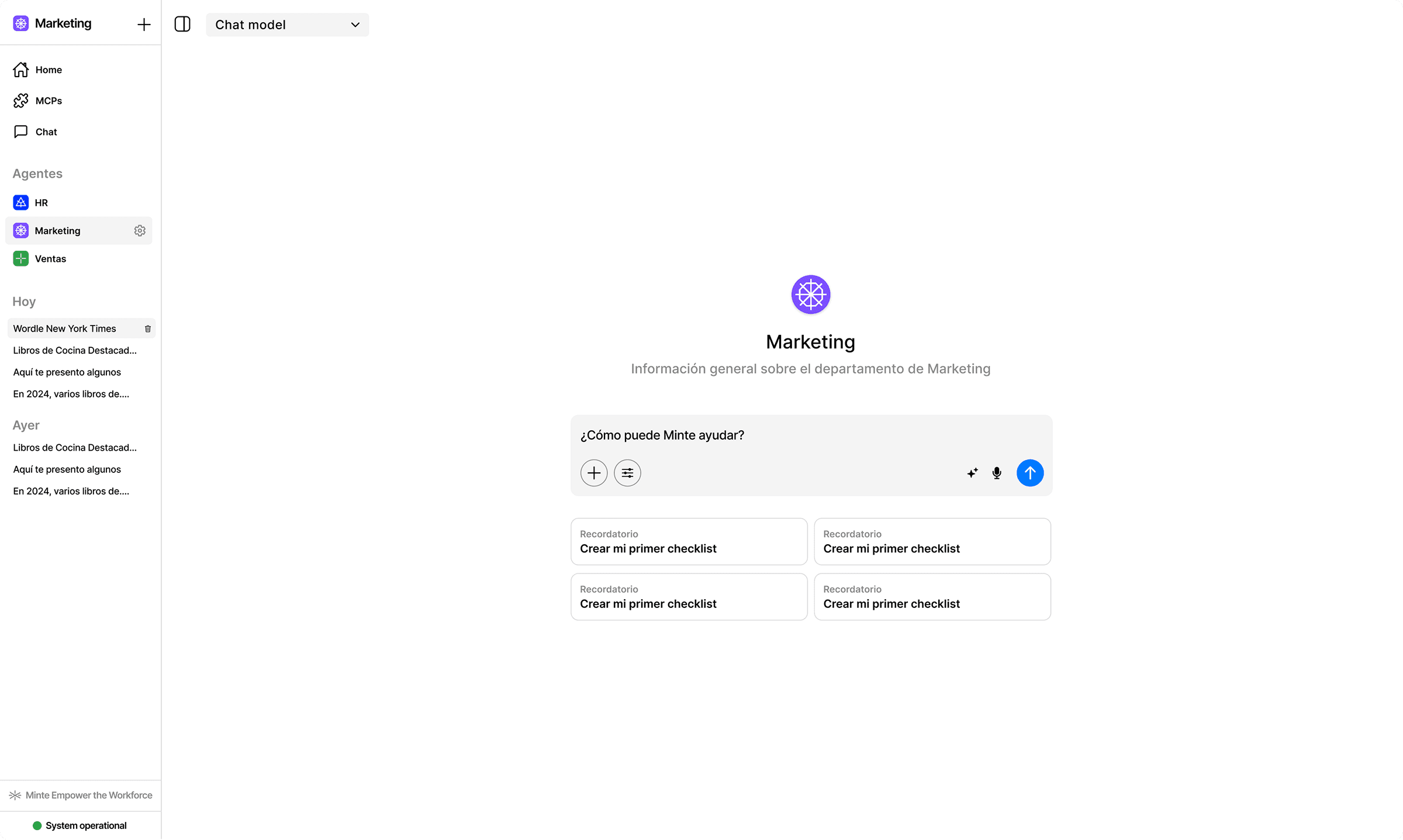The width and height of the screenshot is (1403, 840).
Task: Delete the Wordle New York Times chat
Action: click(x=148, y=329)
